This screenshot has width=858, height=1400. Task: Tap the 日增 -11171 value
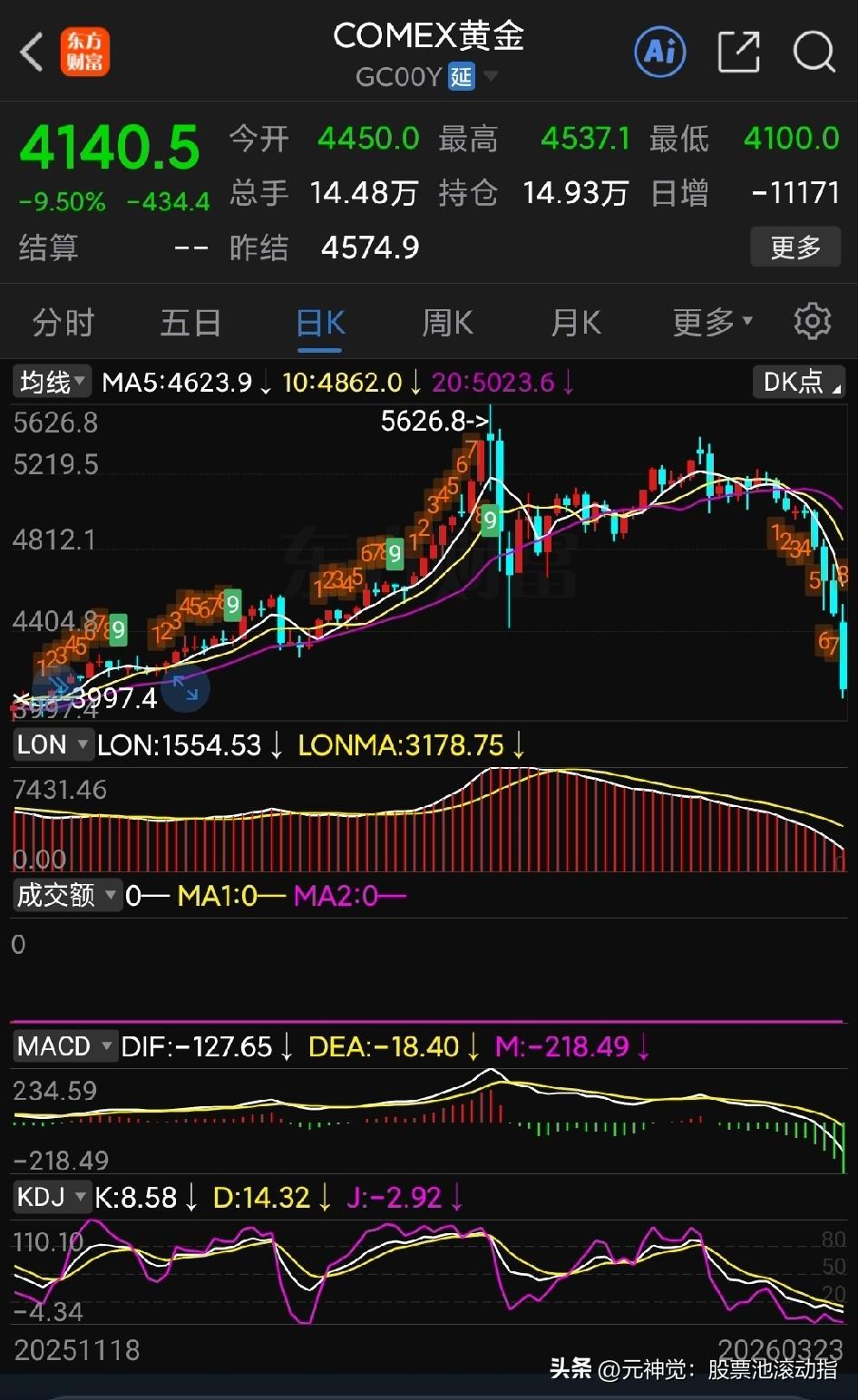coord(795,193)
